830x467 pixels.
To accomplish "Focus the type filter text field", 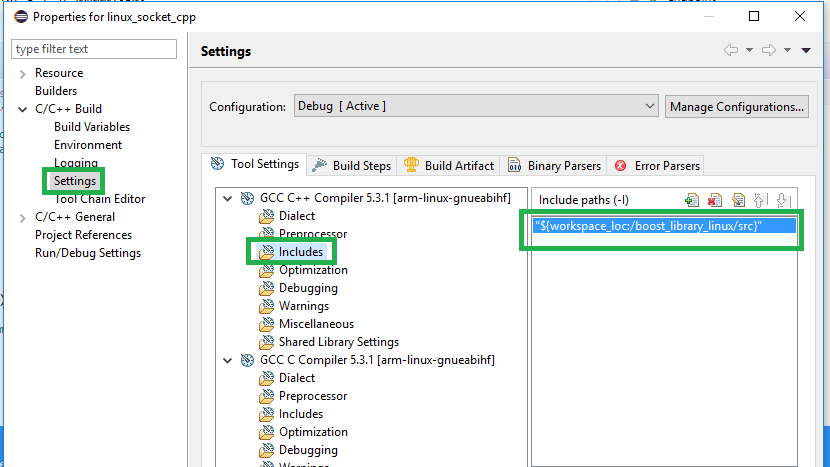I will coord(94,49).
